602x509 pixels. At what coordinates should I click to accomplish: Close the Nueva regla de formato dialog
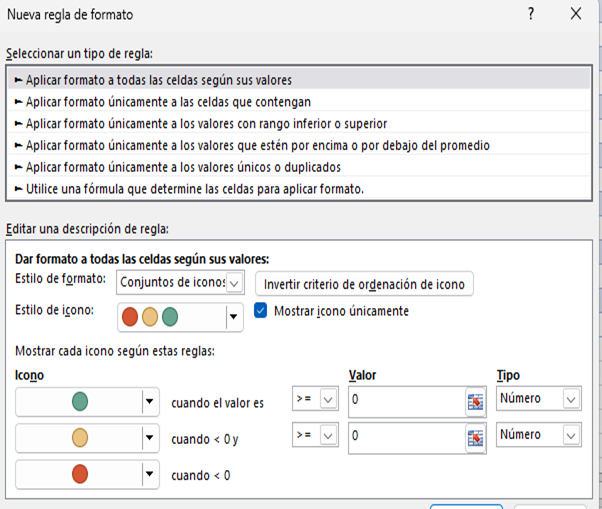(575, 15)
